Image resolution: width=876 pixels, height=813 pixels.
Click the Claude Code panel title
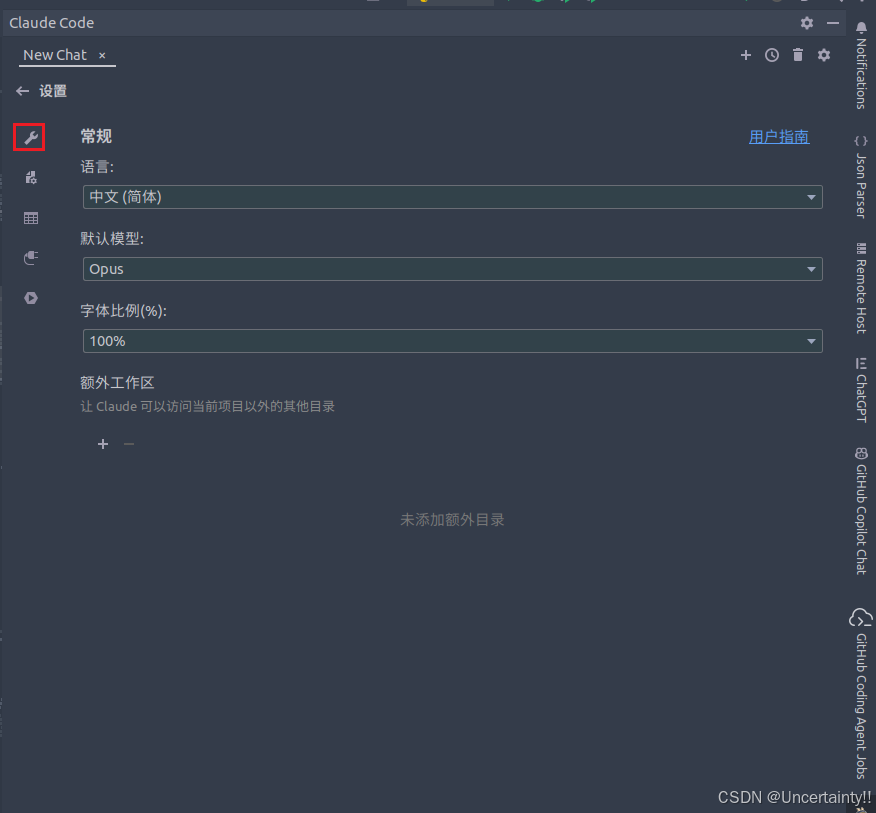tap(51, 23)
